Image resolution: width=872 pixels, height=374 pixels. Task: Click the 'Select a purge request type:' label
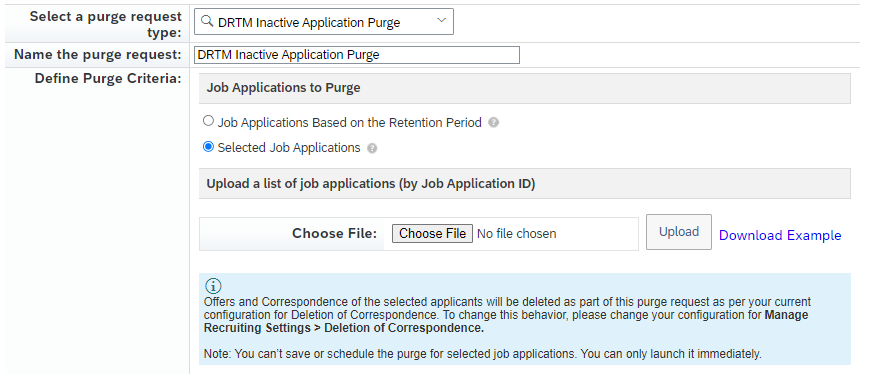106,24
